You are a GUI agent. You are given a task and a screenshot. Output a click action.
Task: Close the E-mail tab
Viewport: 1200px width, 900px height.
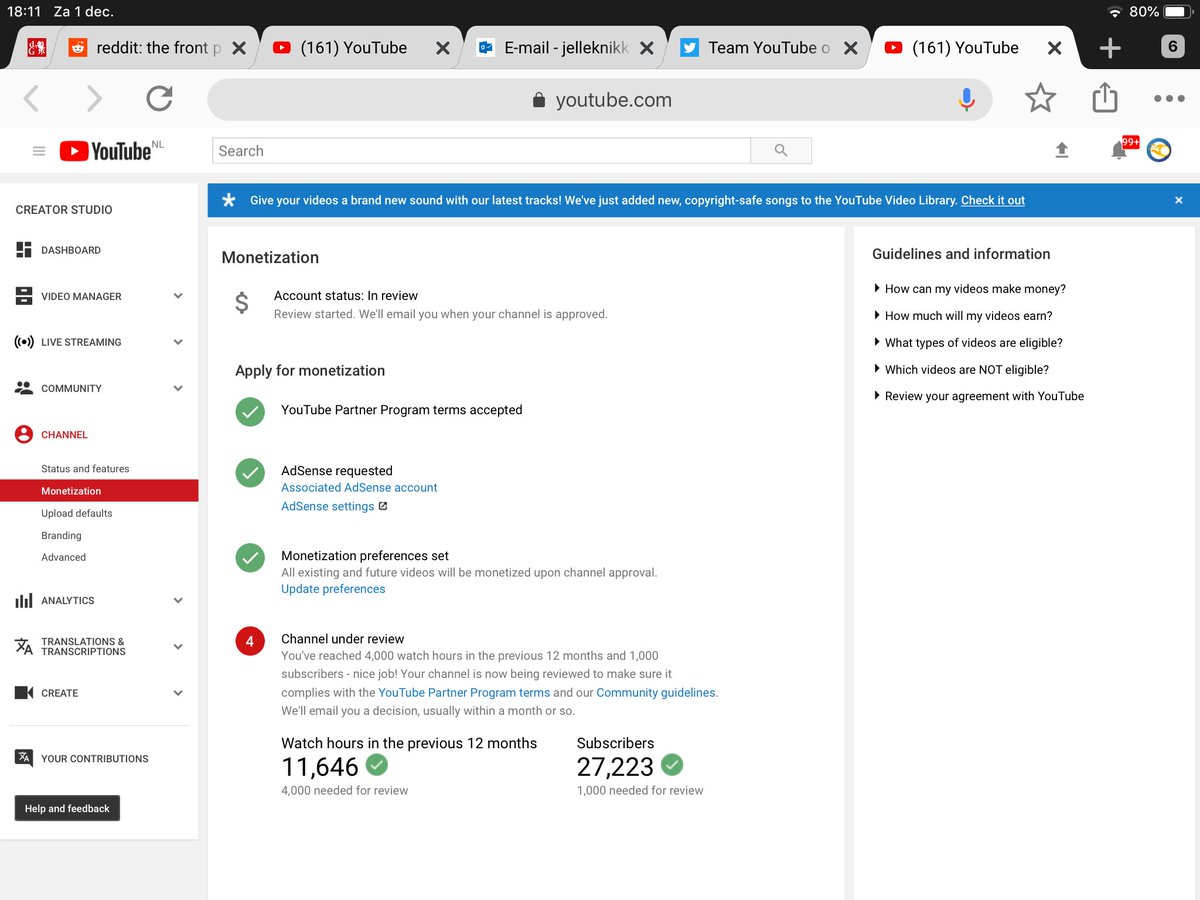point(646,48)
